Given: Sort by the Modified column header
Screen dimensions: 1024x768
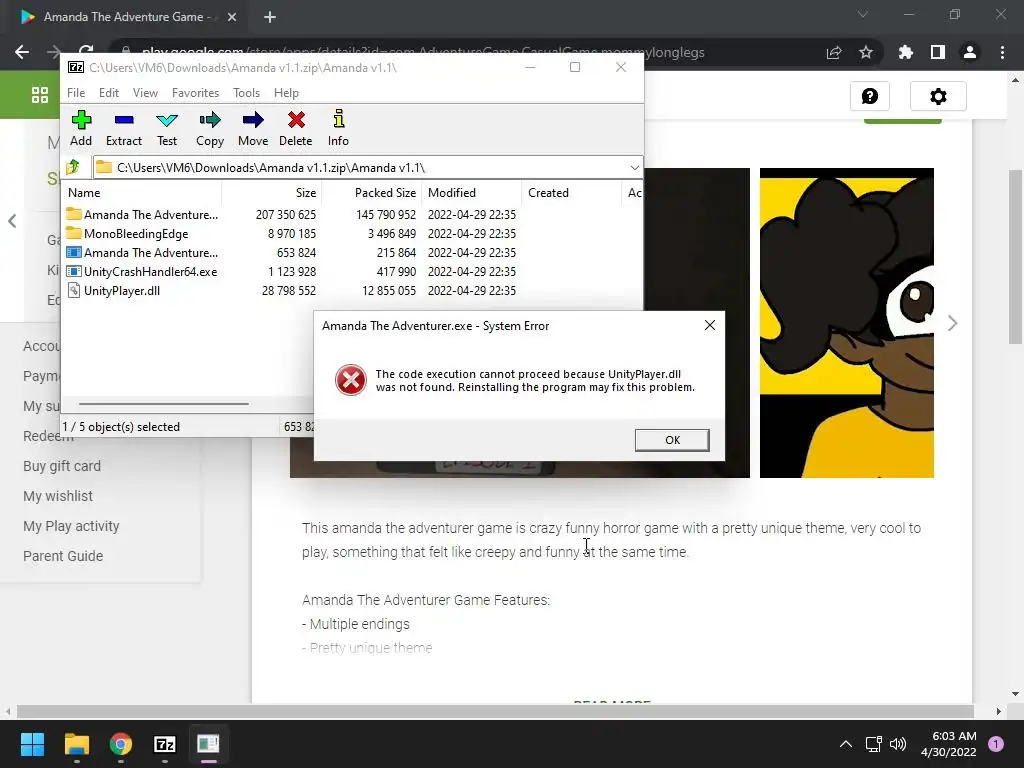Looking at the screenshot, I should coord(472,193).
